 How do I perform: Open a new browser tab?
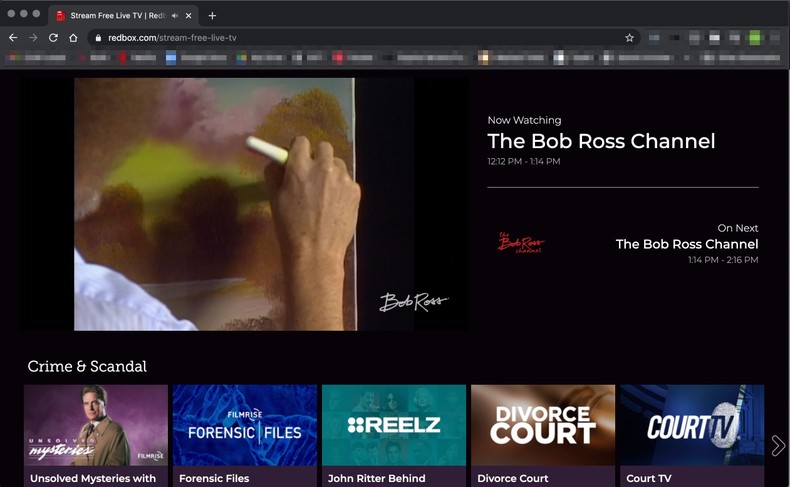click(x=212, y=15)
